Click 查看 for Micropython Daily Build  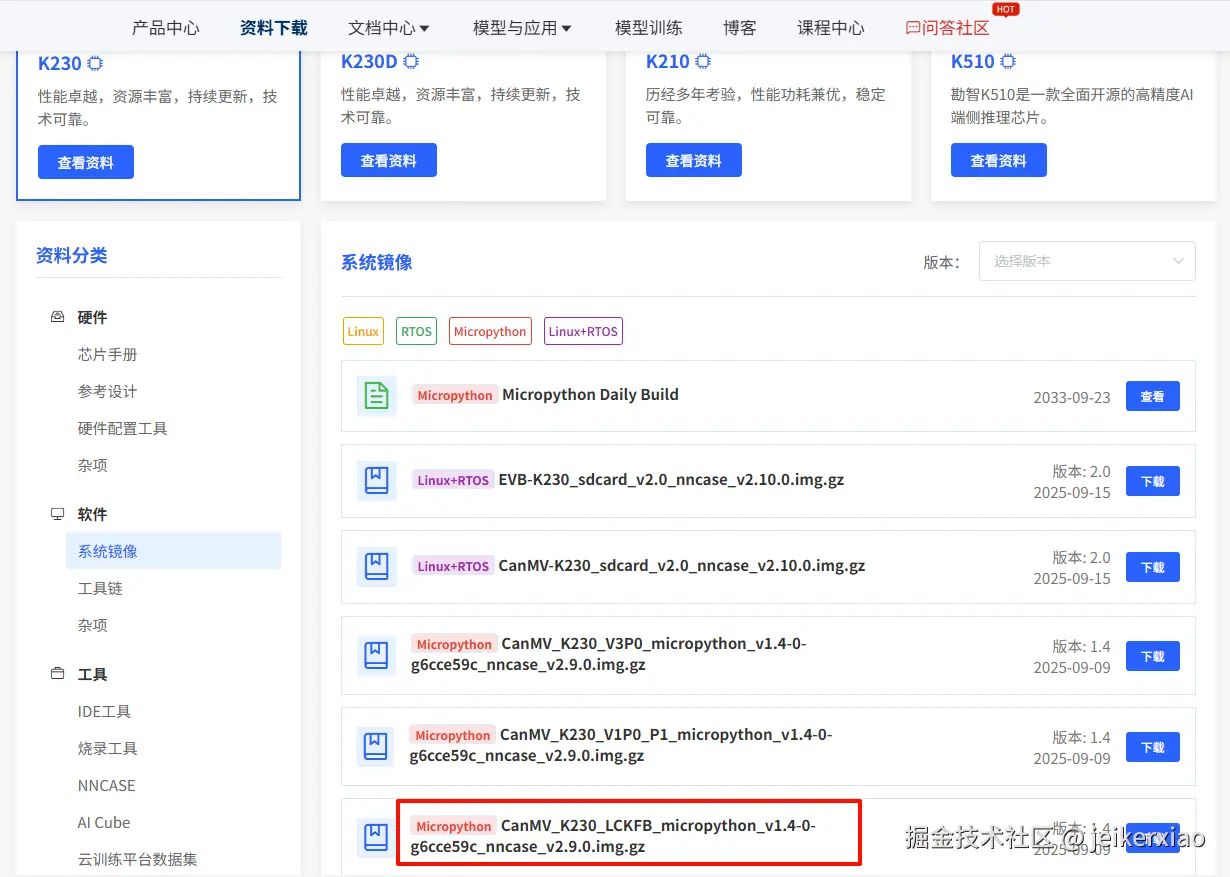click(1153, 396)
